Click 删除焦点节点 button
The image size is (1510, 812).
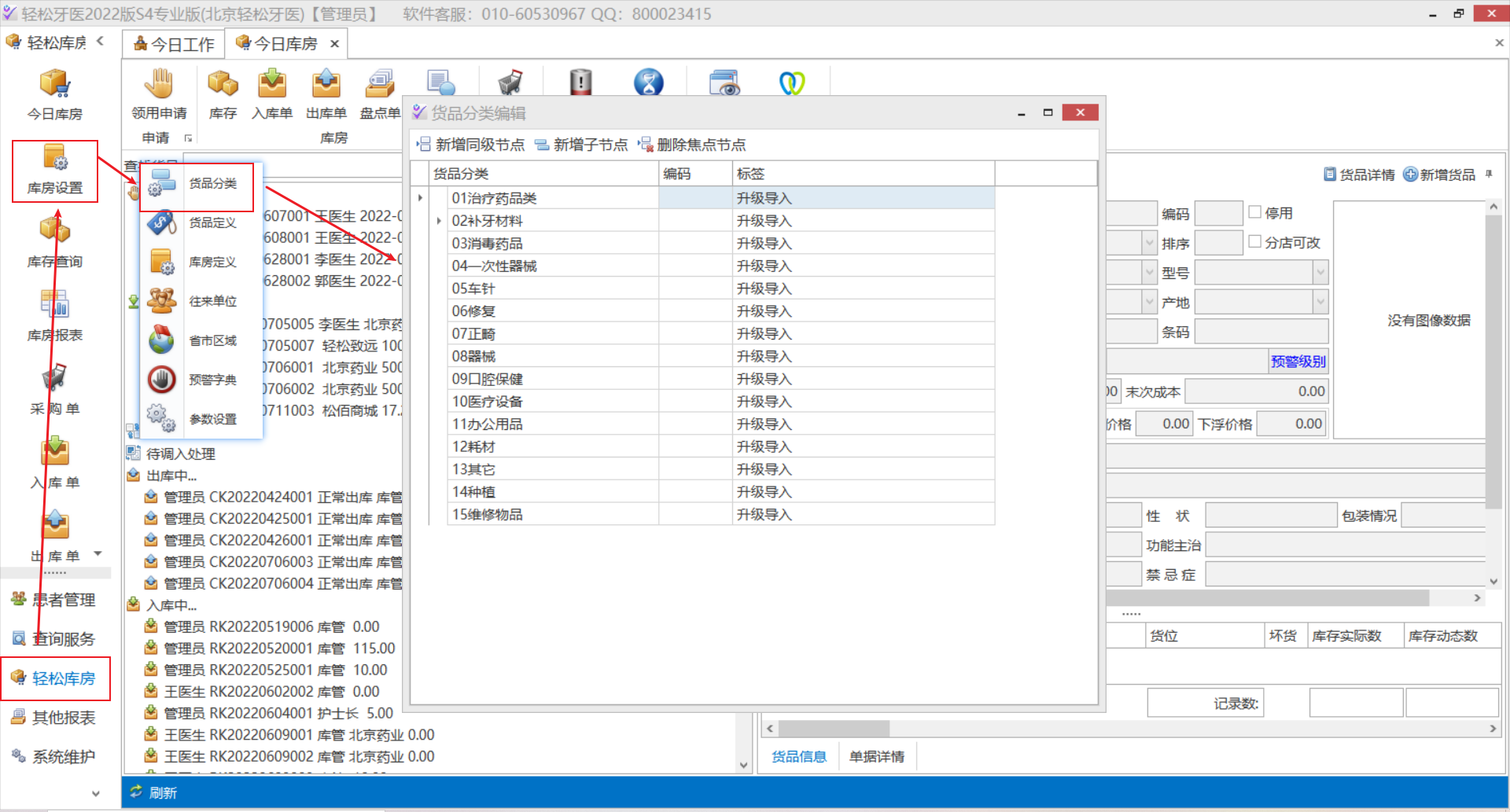pos(691,145)
